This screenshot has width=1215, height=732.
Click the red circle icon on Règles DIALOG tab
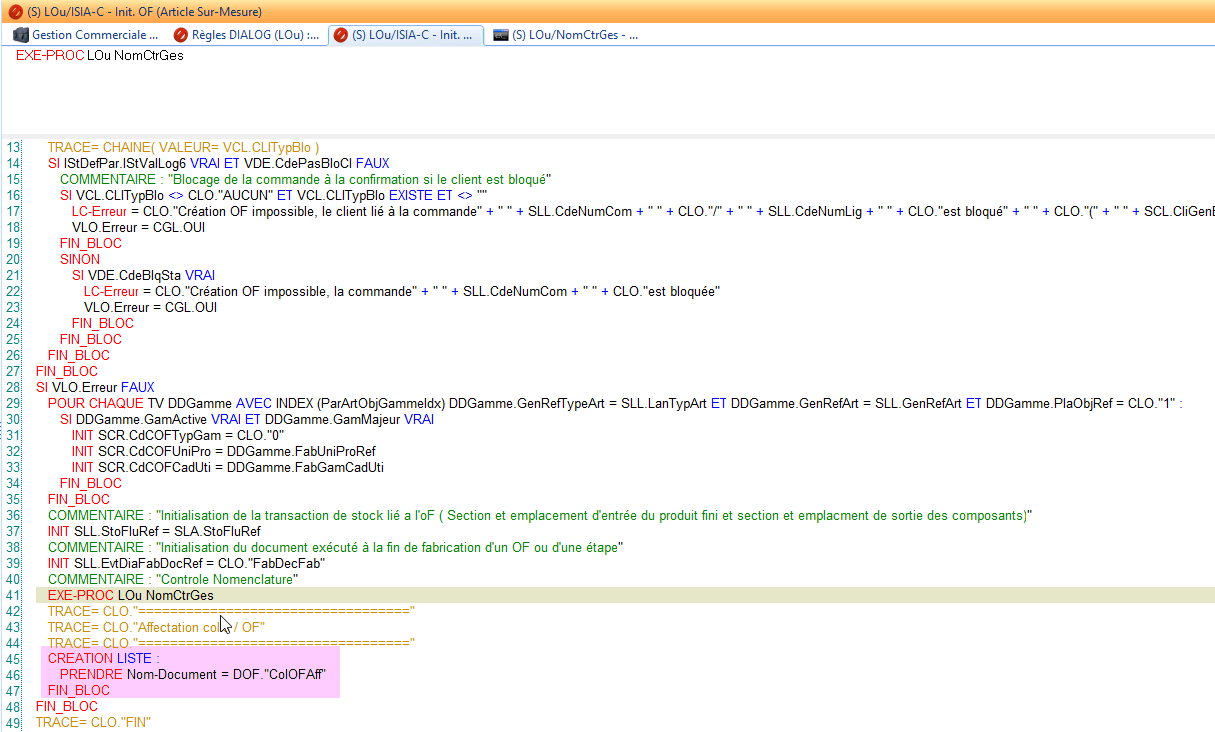tap(181, 34)
